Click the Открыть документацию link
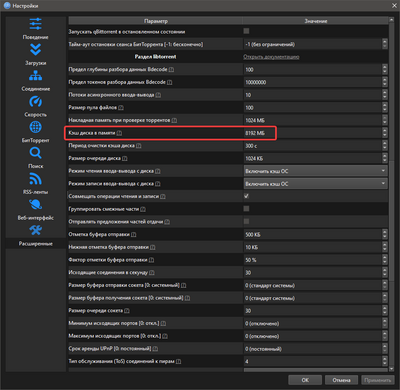The height and width of the screenshot is (390, 400). click(271, 57)
